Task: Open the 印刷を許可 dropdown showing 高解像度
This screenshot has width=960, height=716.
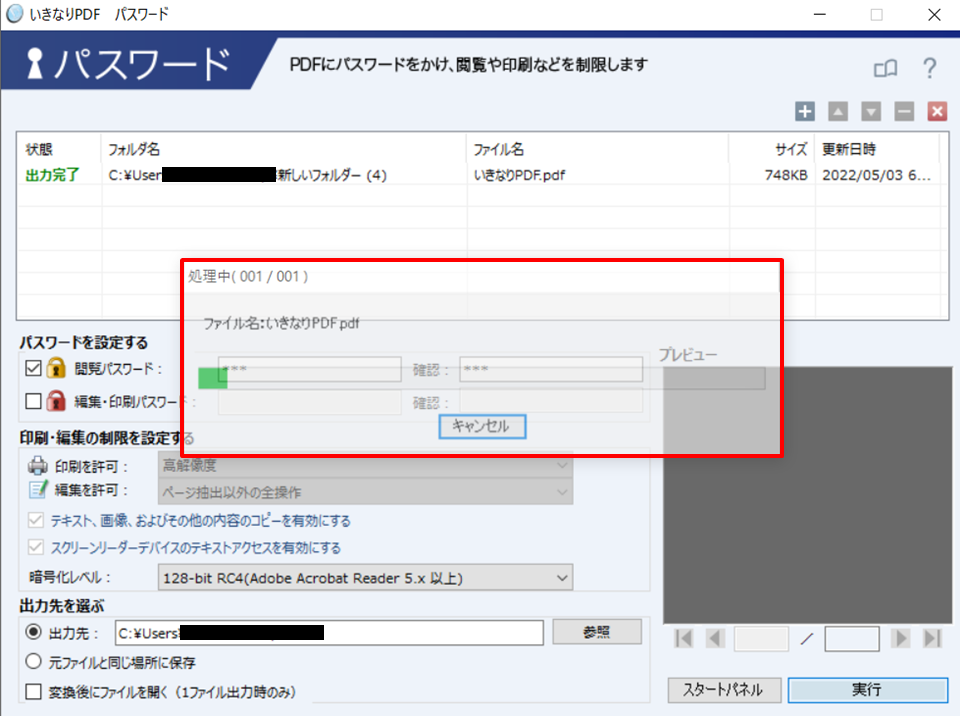Action: [x=366, y=465]
